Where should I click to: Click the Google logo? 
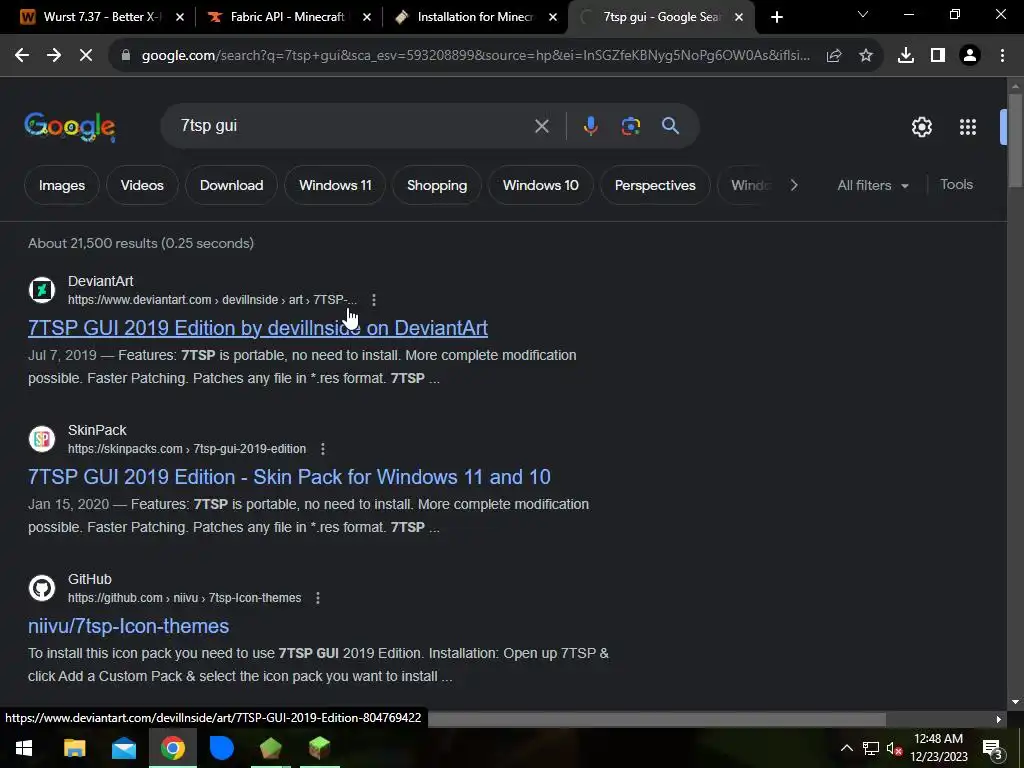(70, 127)
